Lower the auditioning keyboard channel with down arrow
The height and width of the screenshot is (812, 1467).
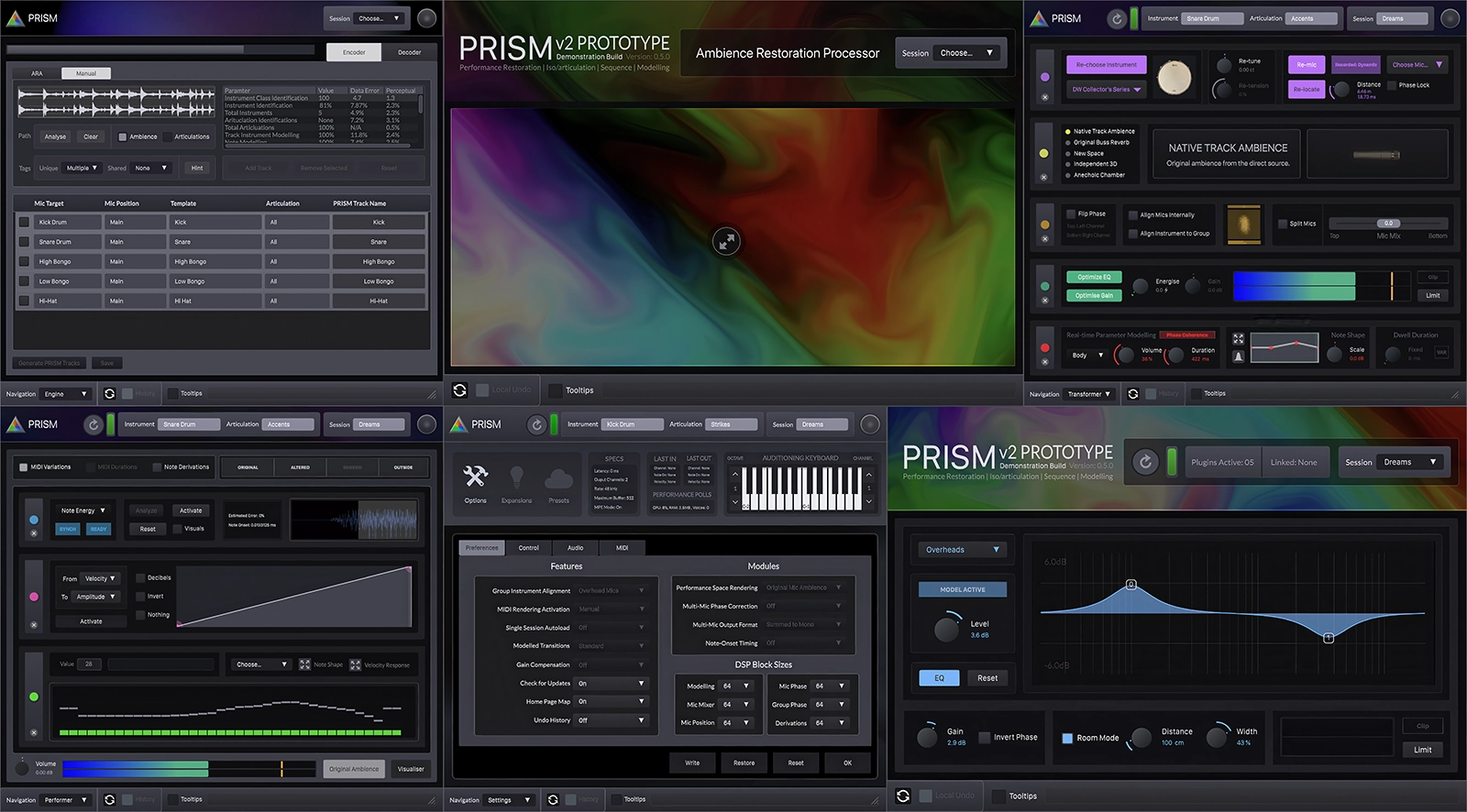(869, 502)
